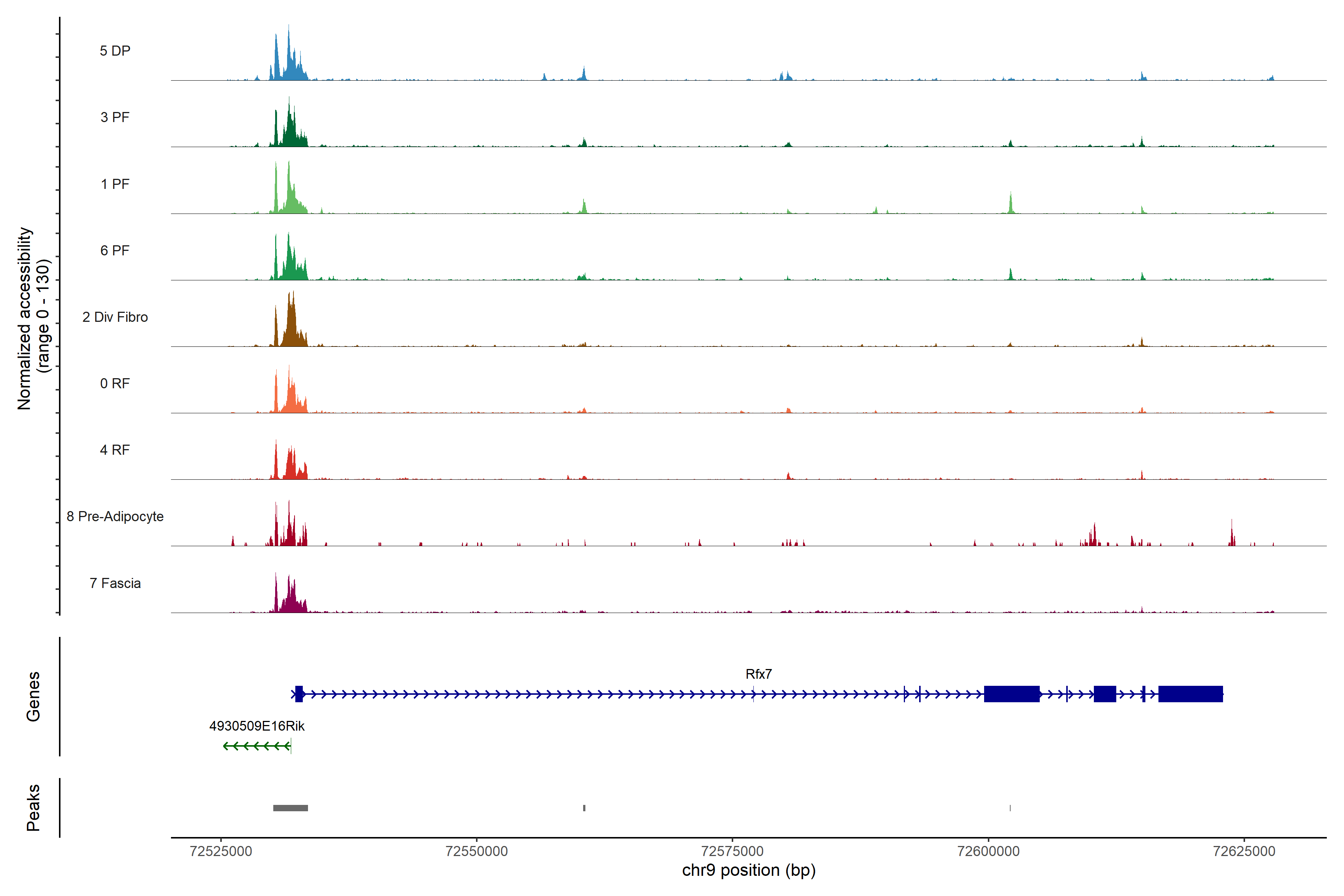Click the Genes panel label
This screenshot has height=896, width=1344.
[x=33, y=696]
